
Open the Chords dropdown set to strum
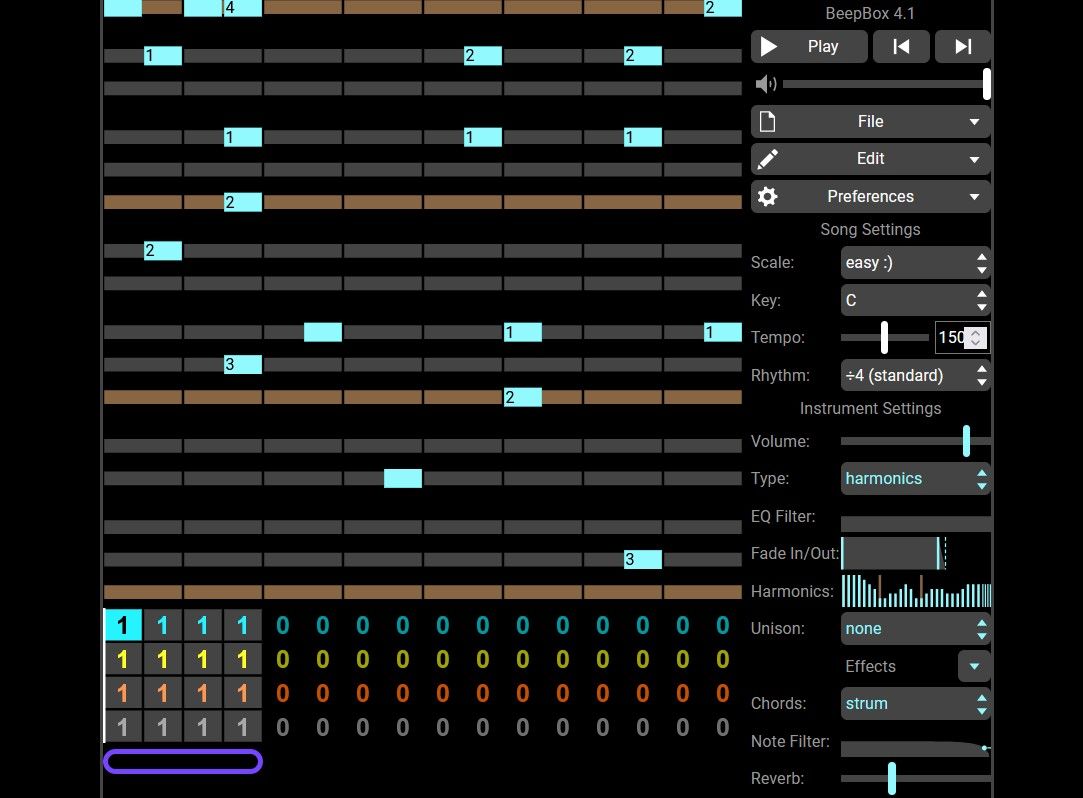pyautogui.click(x=915, y=704)
